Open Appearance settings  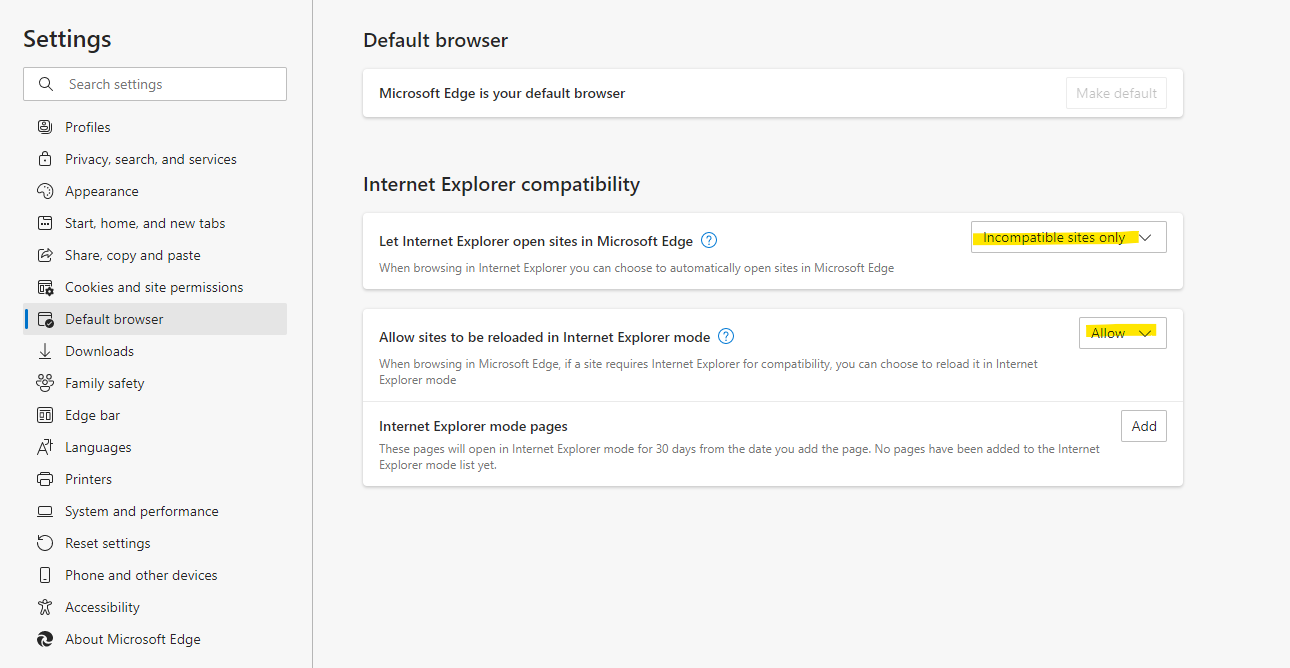point(155,191)
